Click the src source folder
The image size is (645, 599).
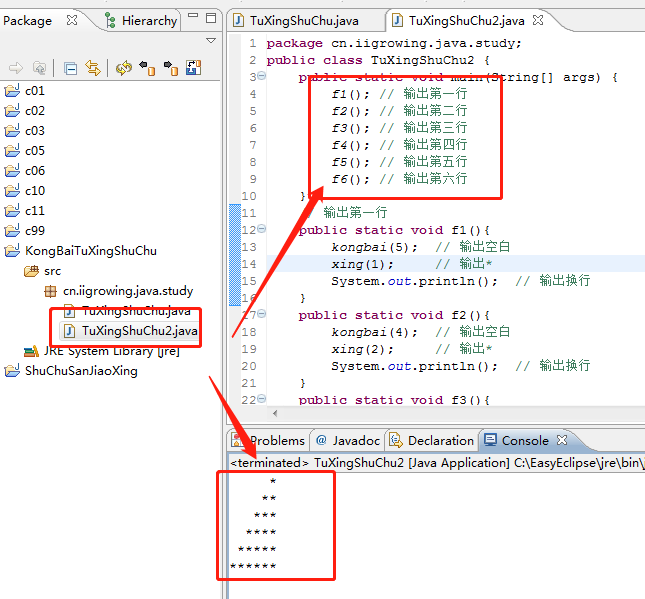pos(42,271)
